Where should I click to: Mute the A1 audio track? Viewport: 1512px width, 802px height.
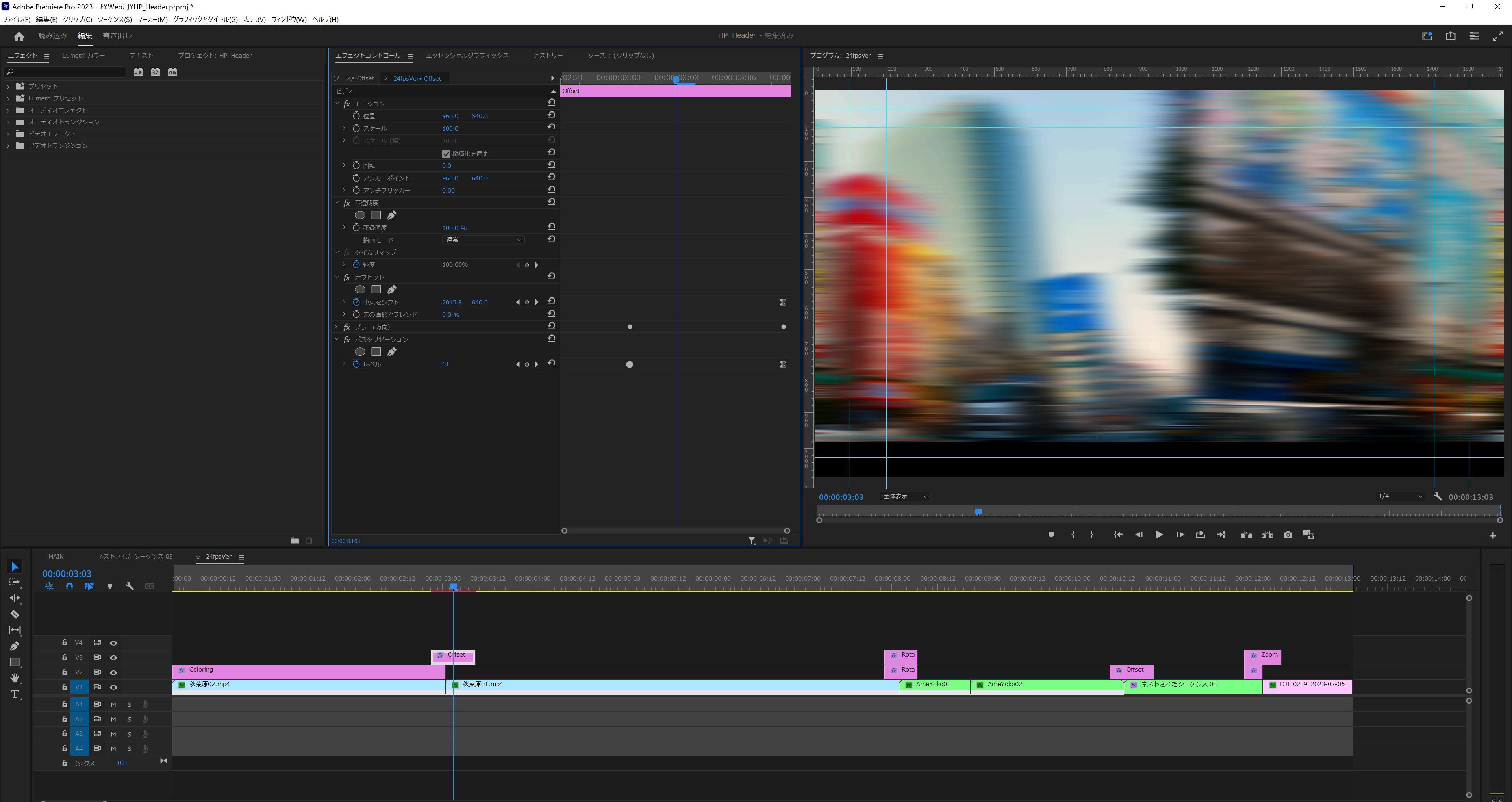pos(113,704)
